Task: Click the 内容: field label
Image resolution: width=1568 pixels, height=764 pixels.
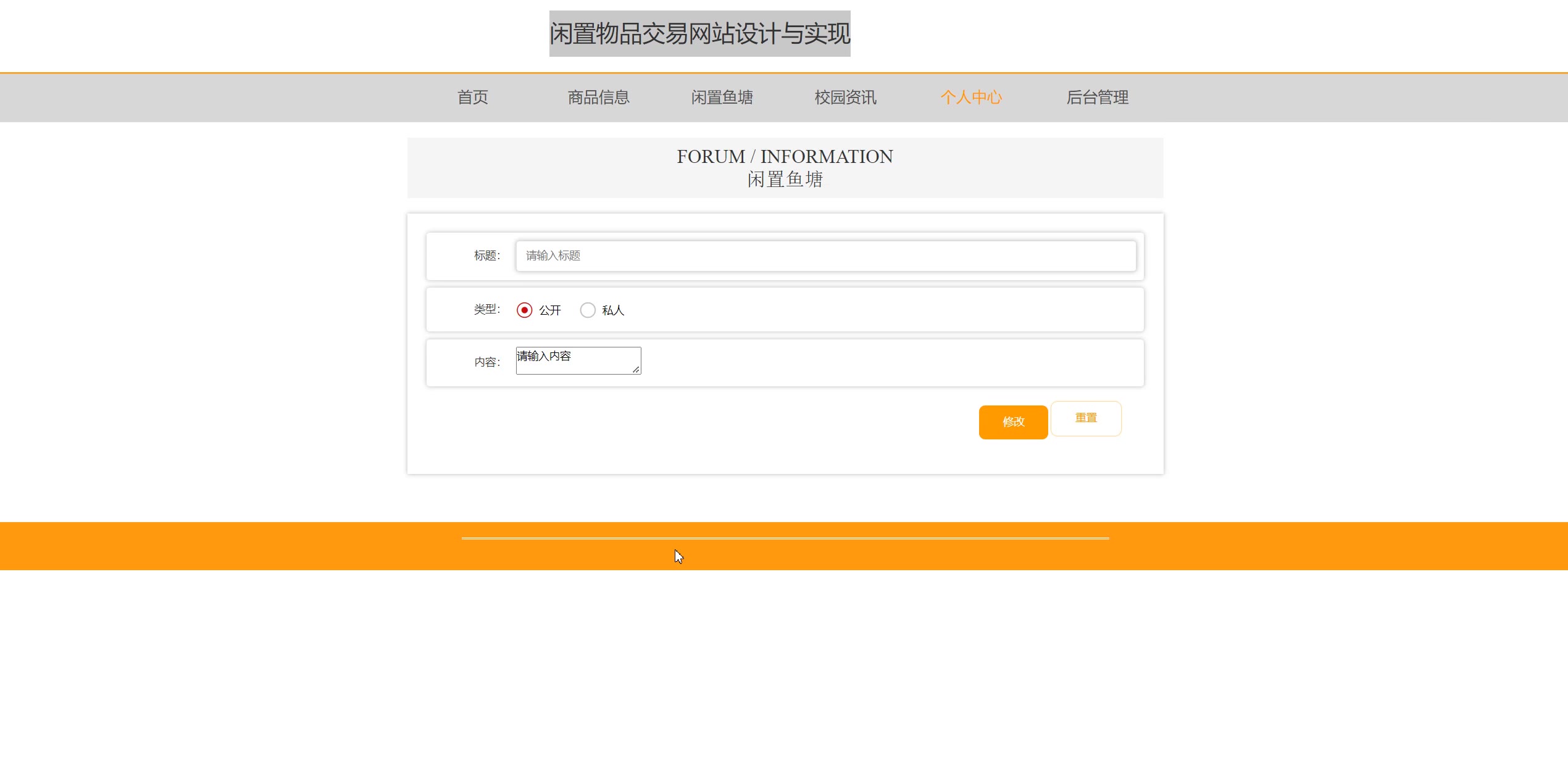Action: click(x=486, y=362)
